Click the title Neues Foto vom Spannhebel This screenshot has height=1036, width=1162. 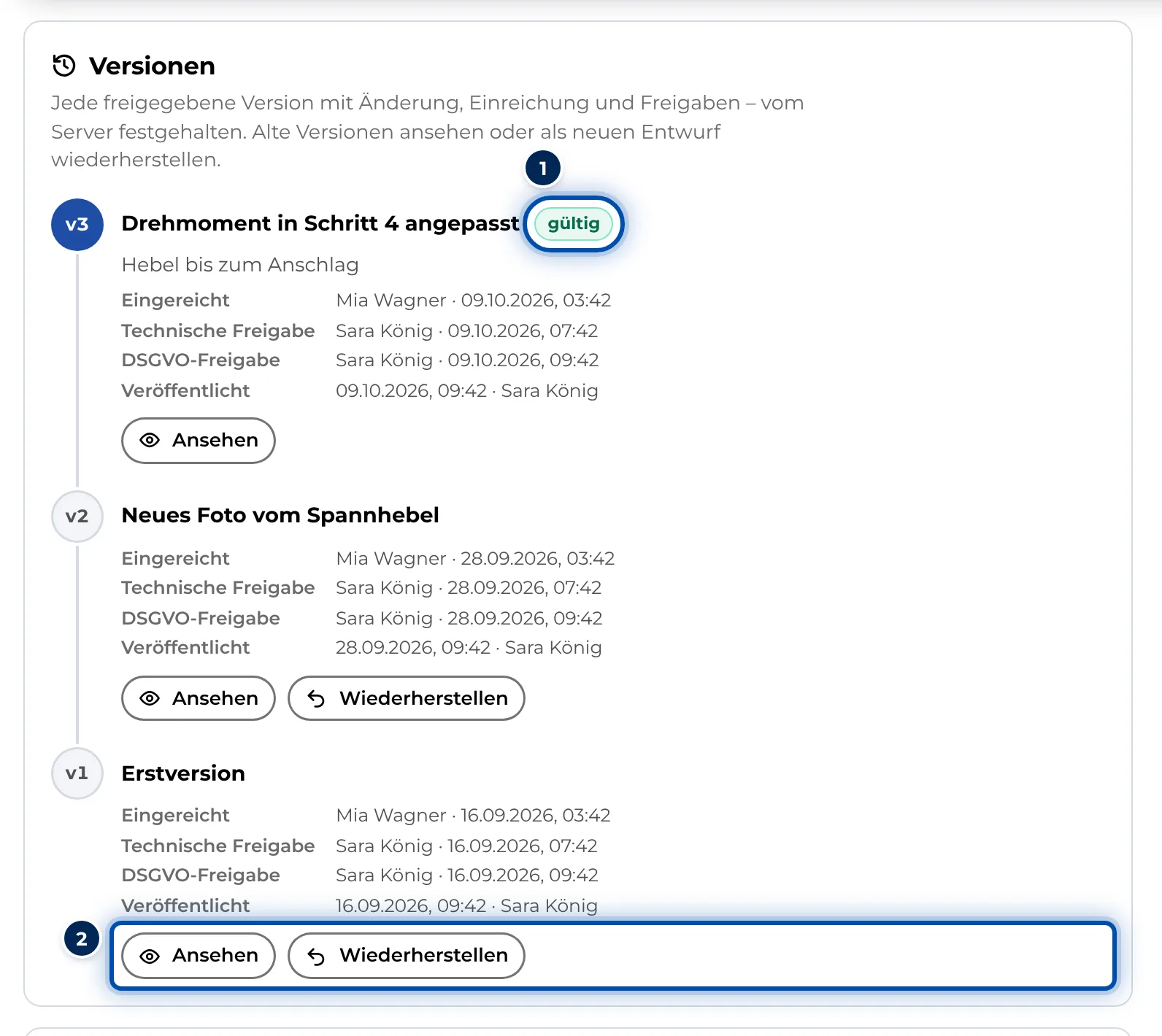click(x=280, y=515)
